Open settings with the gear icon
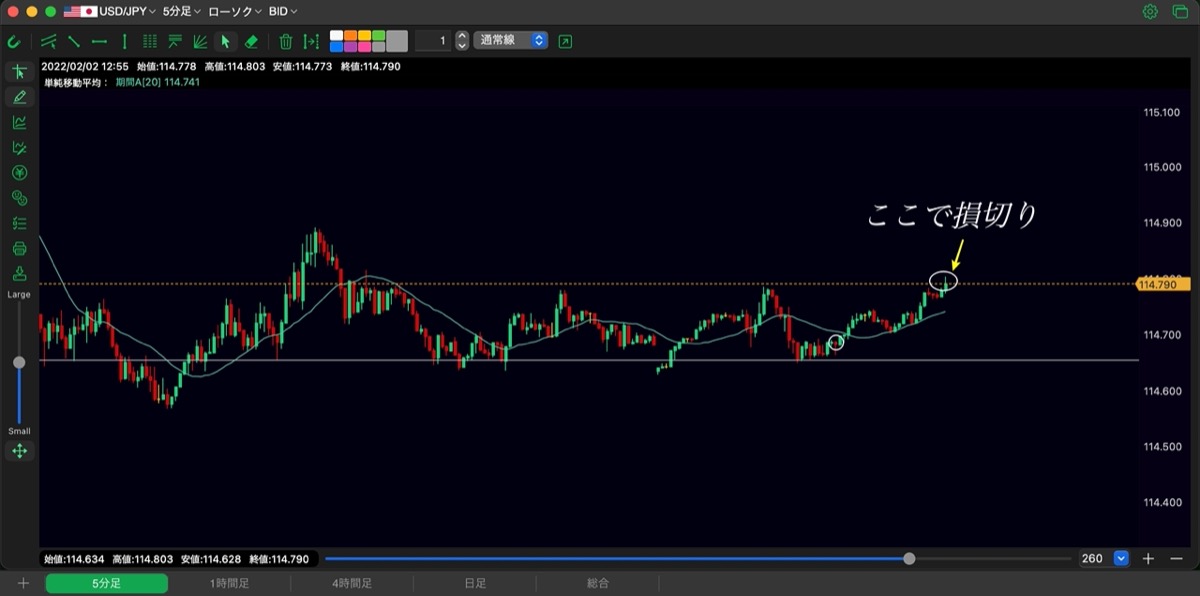 pos(1151,12)
